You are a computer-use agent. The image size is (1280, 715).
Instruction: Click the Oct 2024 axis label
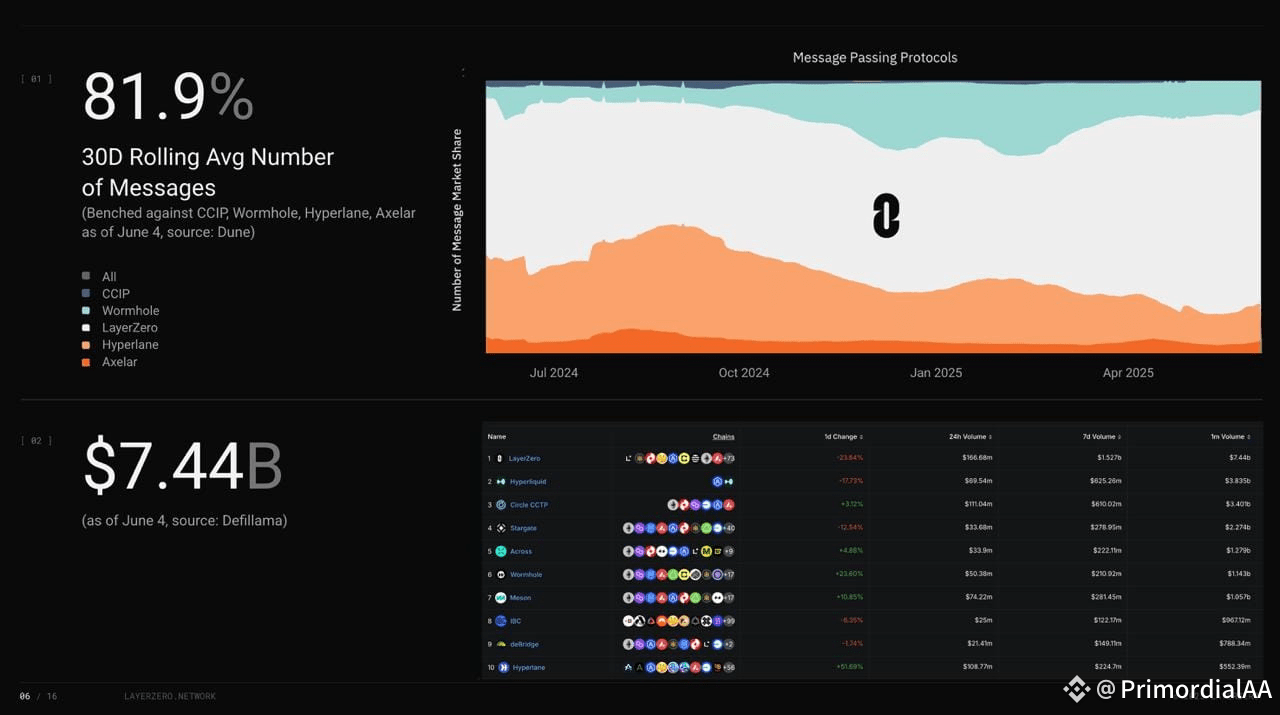point(744,372)
